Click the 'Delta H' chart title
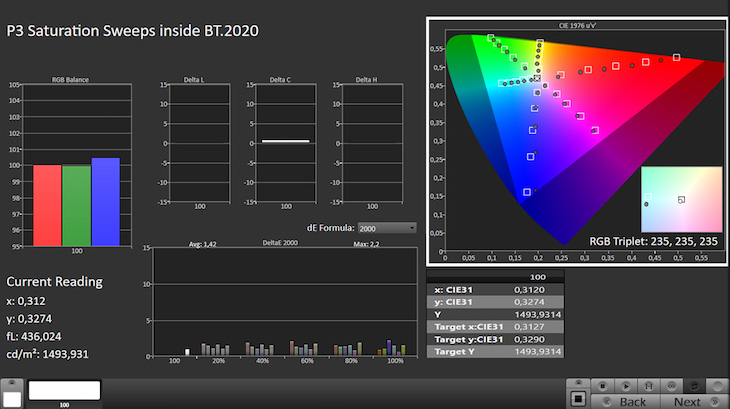This screenshot has width=730, height=409. 366,80
